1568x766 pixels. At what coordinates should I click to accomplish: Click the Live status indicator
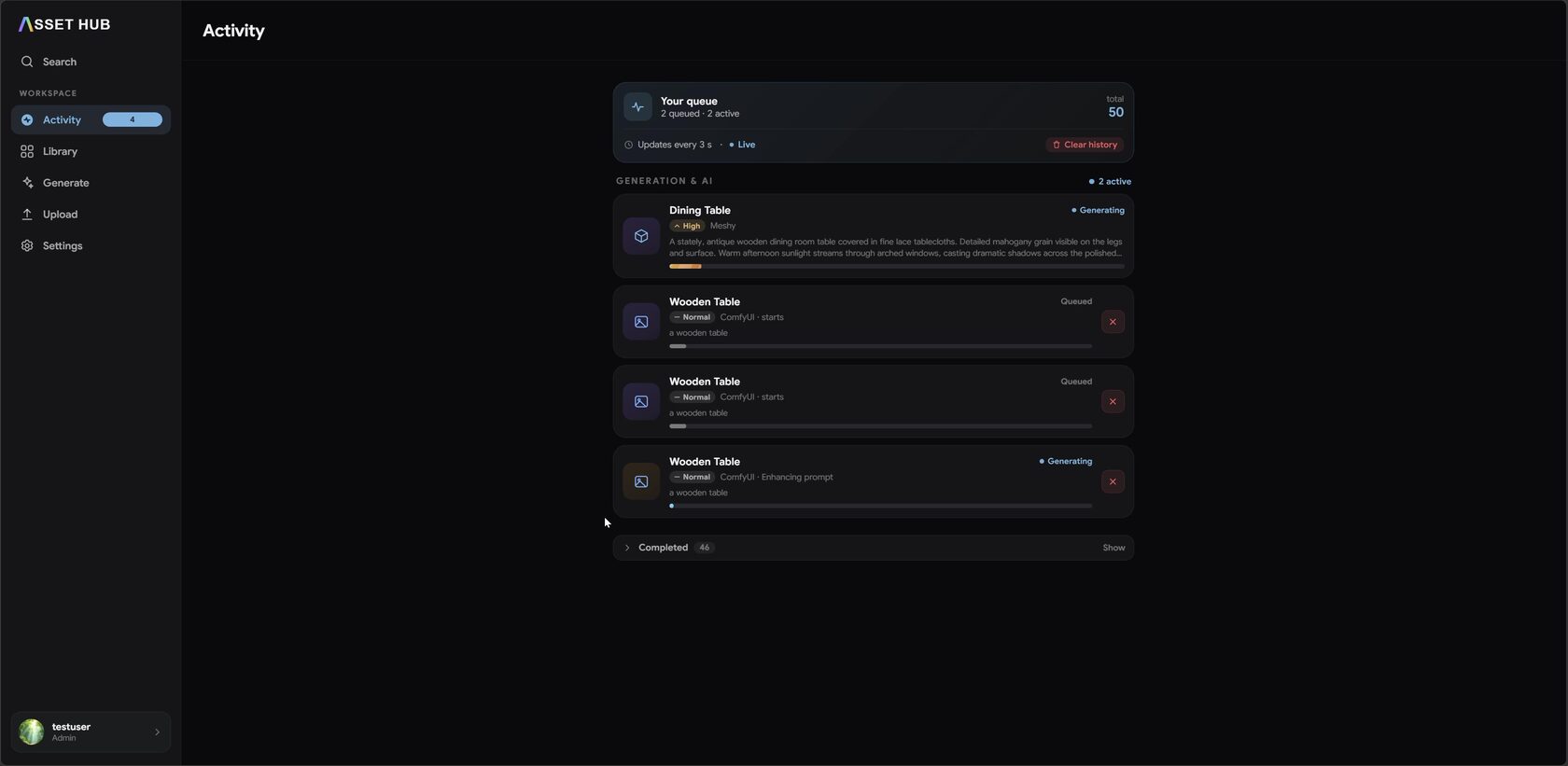(x=742, y=145)
